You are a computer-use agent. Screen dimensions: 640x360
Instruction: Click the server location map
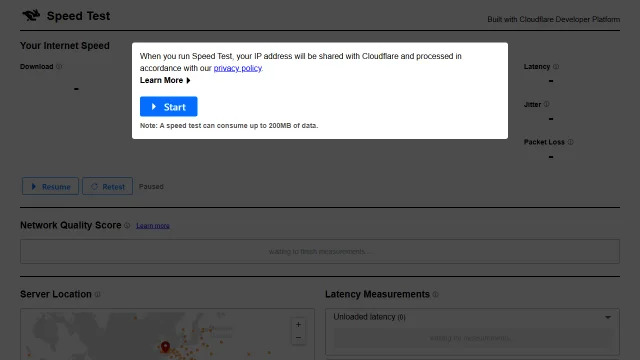click(x=167, y=334)
